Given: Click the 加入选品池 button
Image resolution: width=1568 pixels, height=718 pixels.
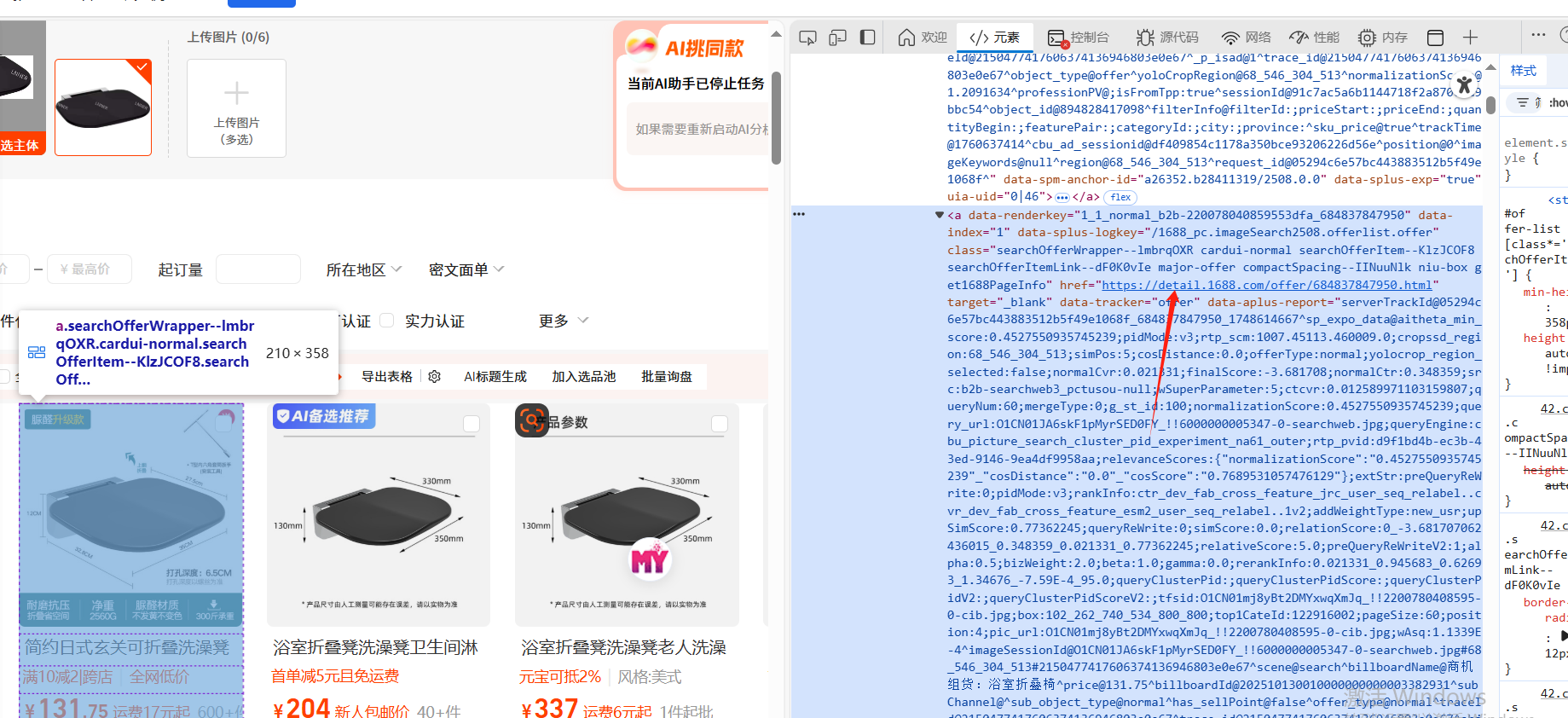Looking at the screenshot, I should (x=583, y=376).
